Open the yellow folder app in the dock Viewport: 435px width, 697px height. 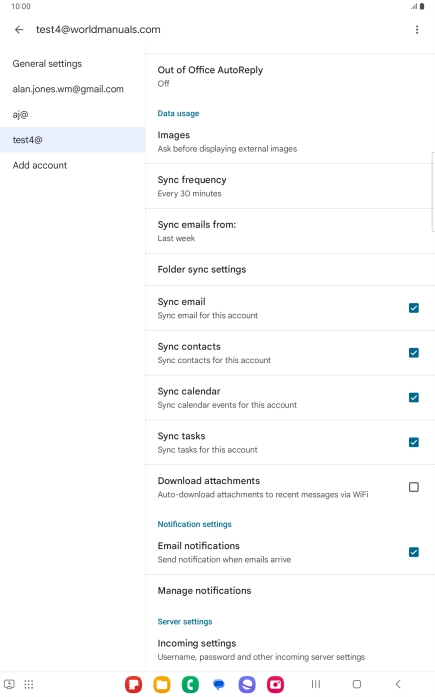tap(162, 684)
